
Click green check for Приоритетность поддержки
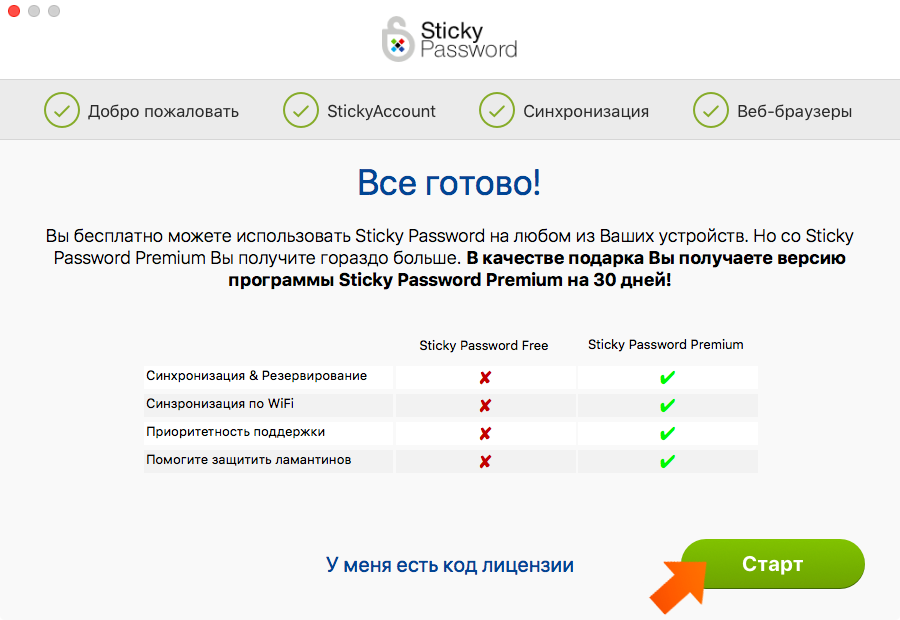[667, 433]
